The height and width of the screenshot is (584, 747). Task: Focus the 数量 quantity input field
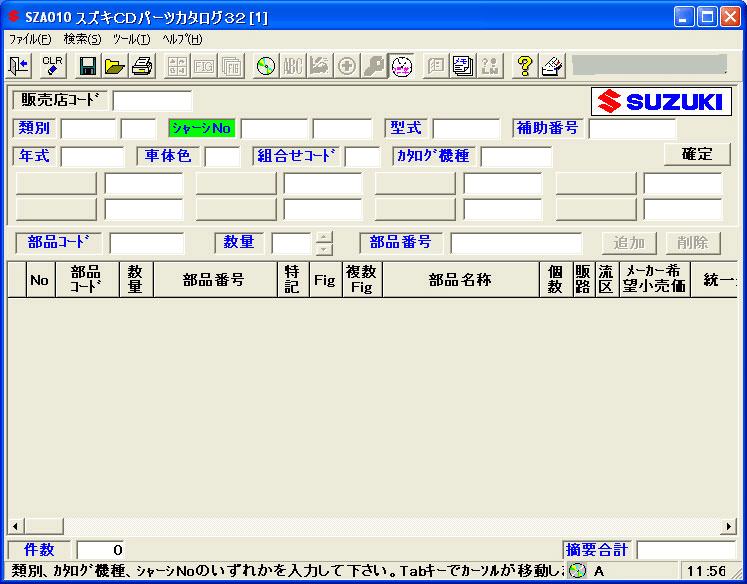click(x=291, y=243)
